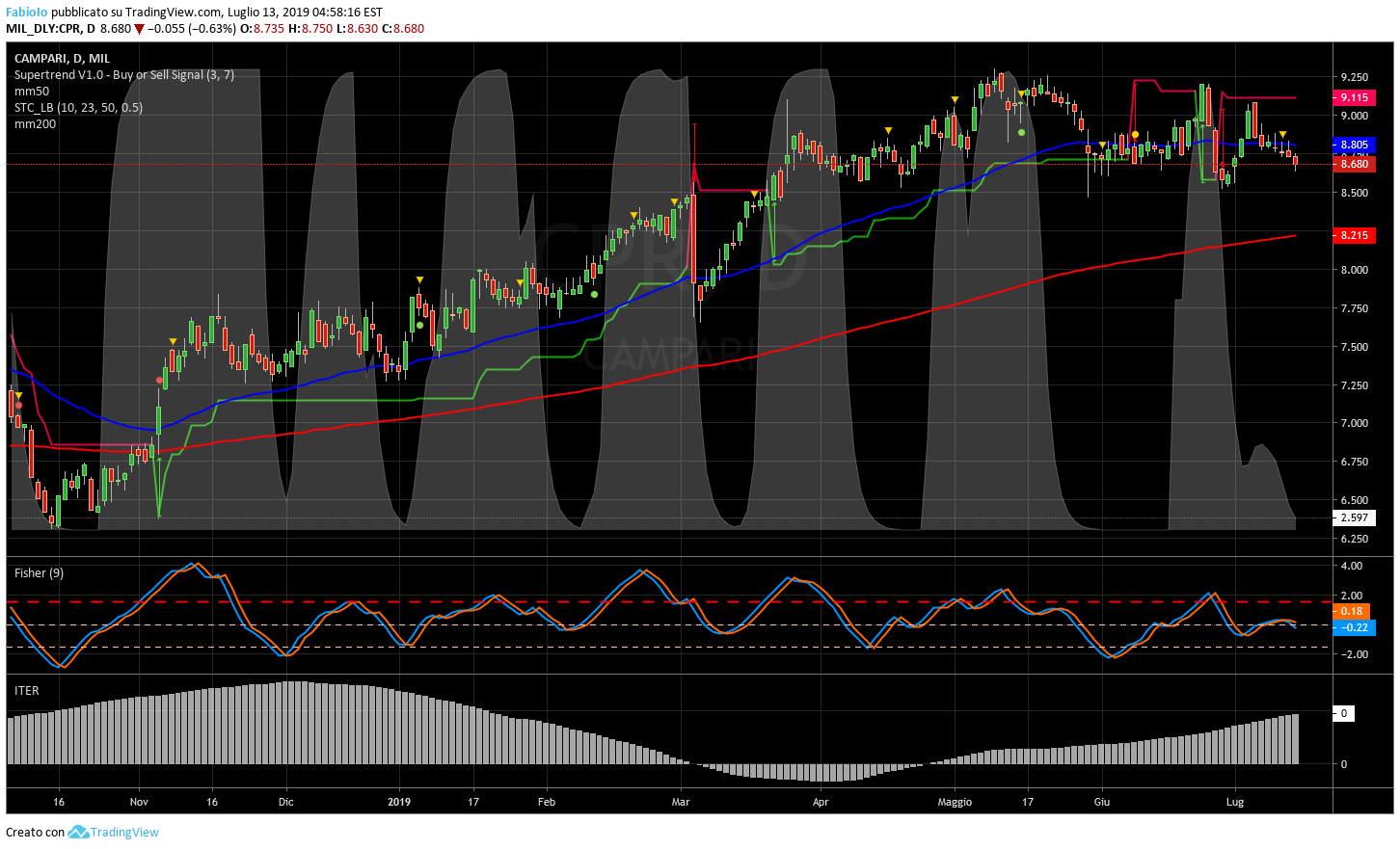Click the ITER pane label

(x=27, y=691)
